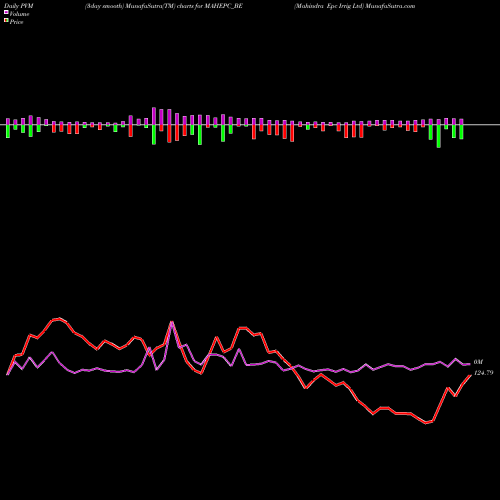
Task: Click the '124.79' price end label
Action: 483,373
